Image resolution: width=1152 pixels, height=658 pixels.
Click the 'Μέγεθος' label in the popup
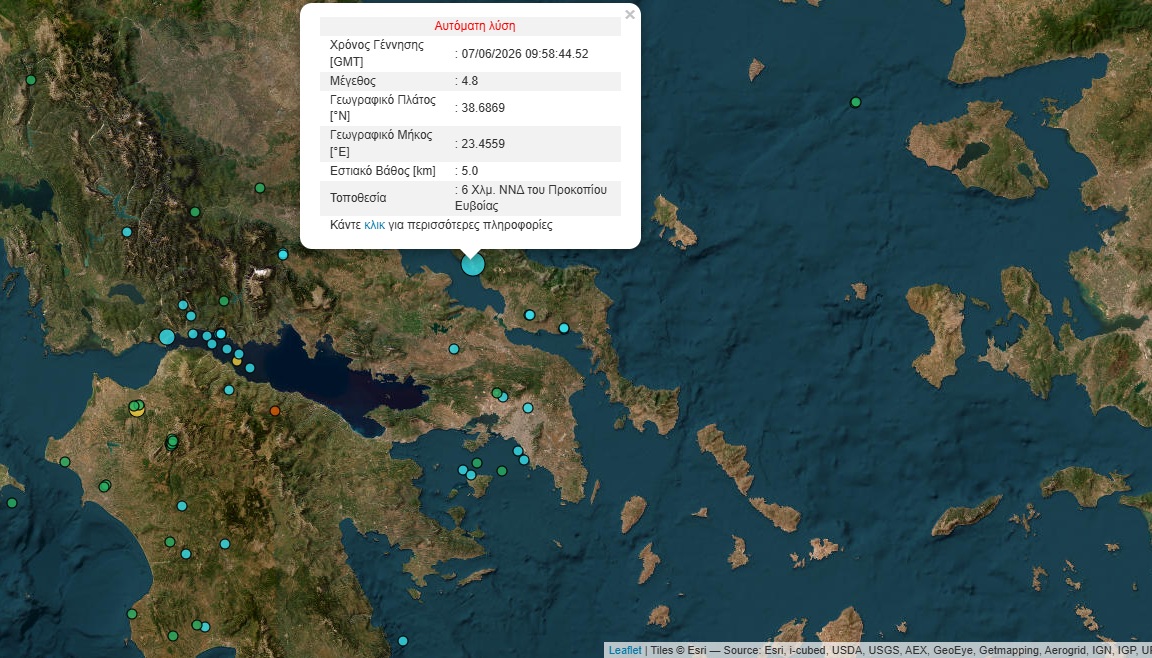[353, 81]
